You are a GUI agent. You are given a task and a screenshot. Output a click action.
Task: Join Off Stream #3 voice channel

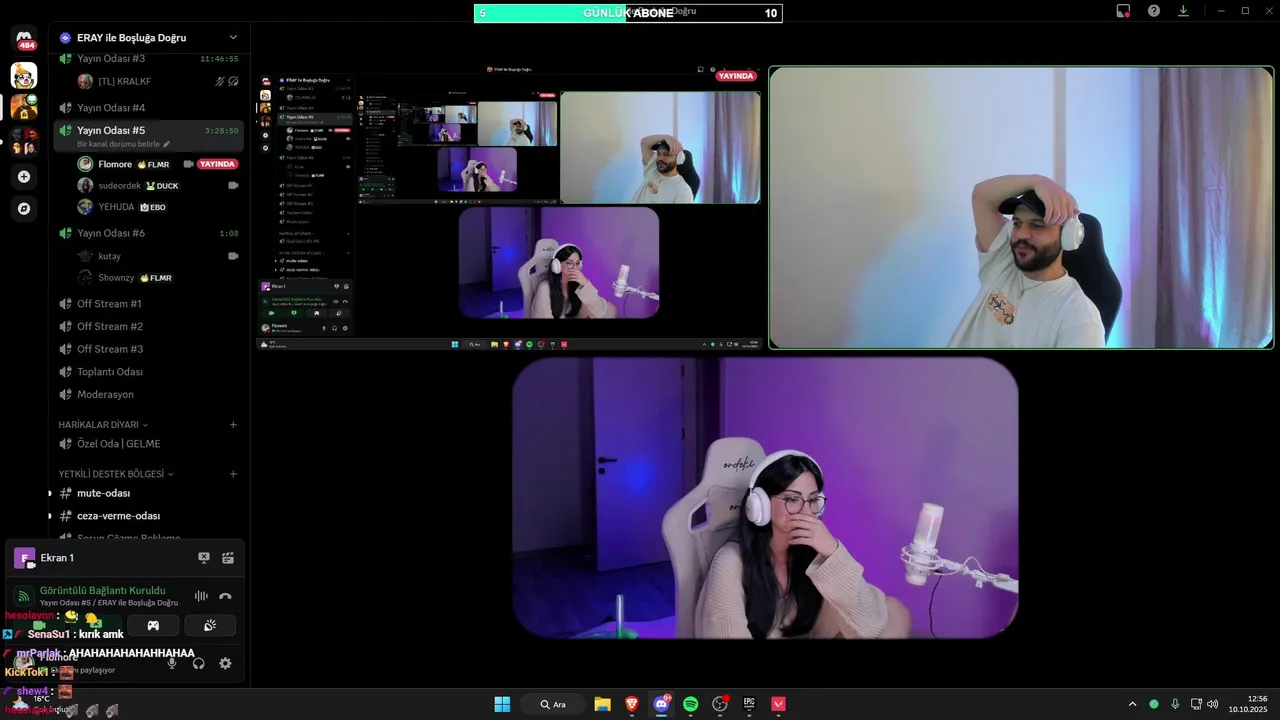tap(148, 349)
